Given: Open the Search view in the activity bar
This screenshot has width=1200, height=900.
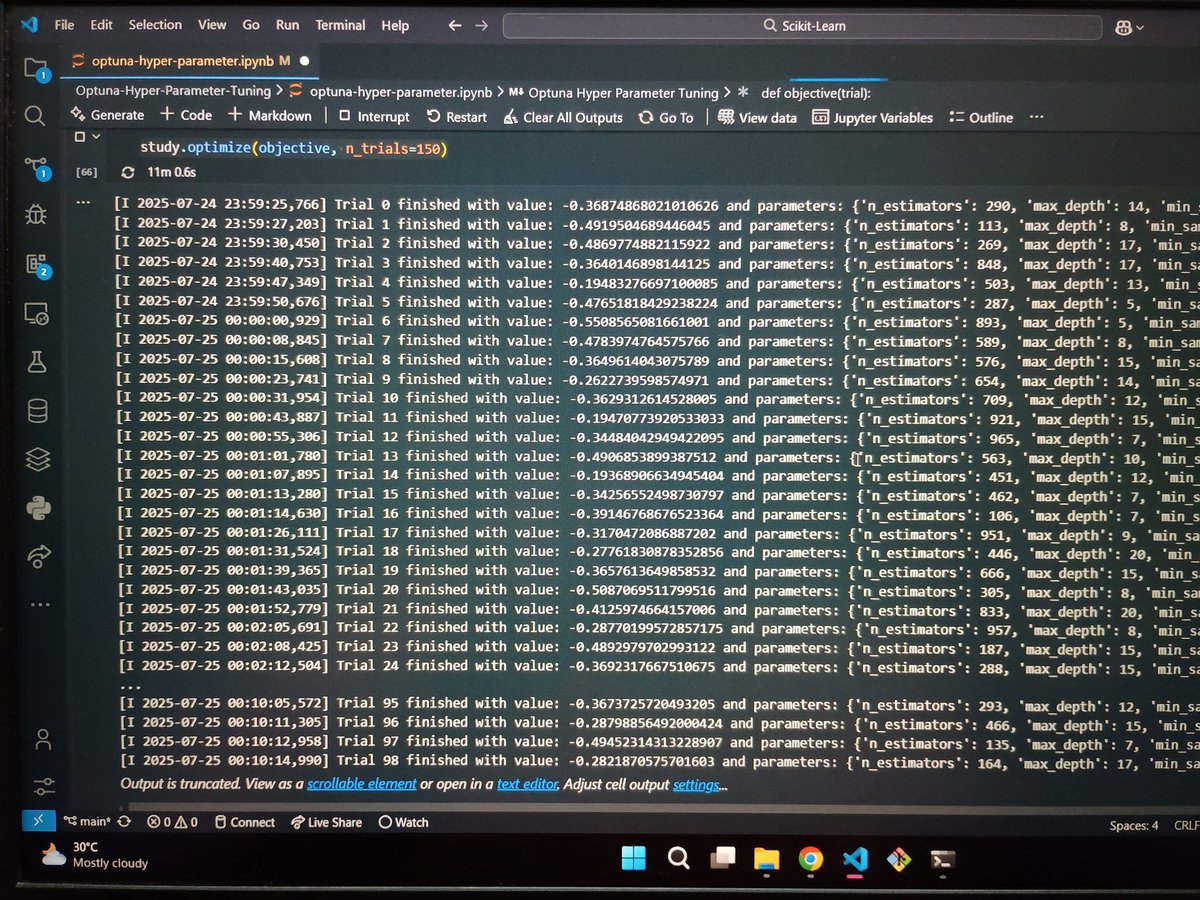Looking at the screenshot, I should pos(35,116).
